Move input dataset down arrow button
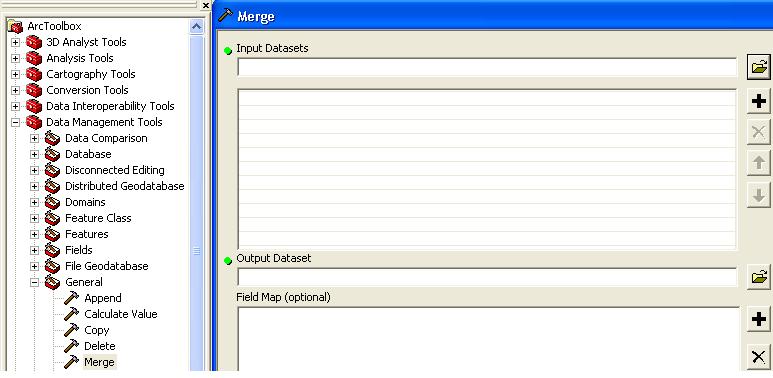This screenshot has width=773, height=378. (x=759, y=195)
